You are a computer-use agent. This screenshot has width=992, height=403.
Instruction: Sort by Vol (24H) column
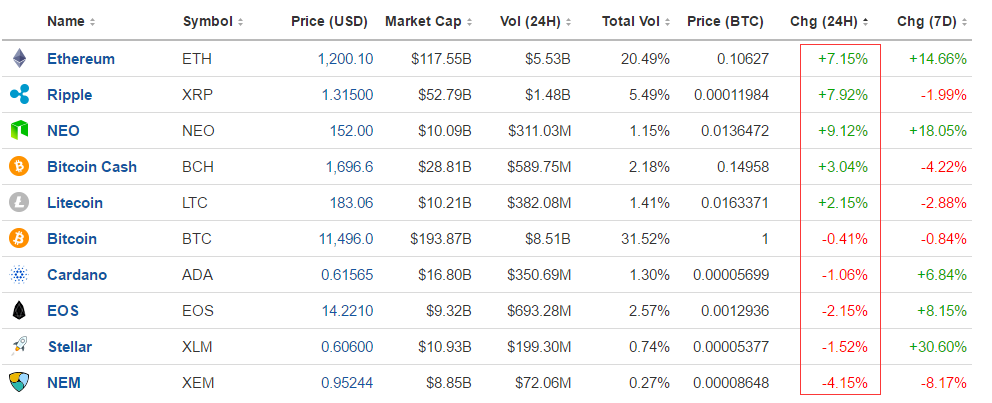tap(535, 22)
